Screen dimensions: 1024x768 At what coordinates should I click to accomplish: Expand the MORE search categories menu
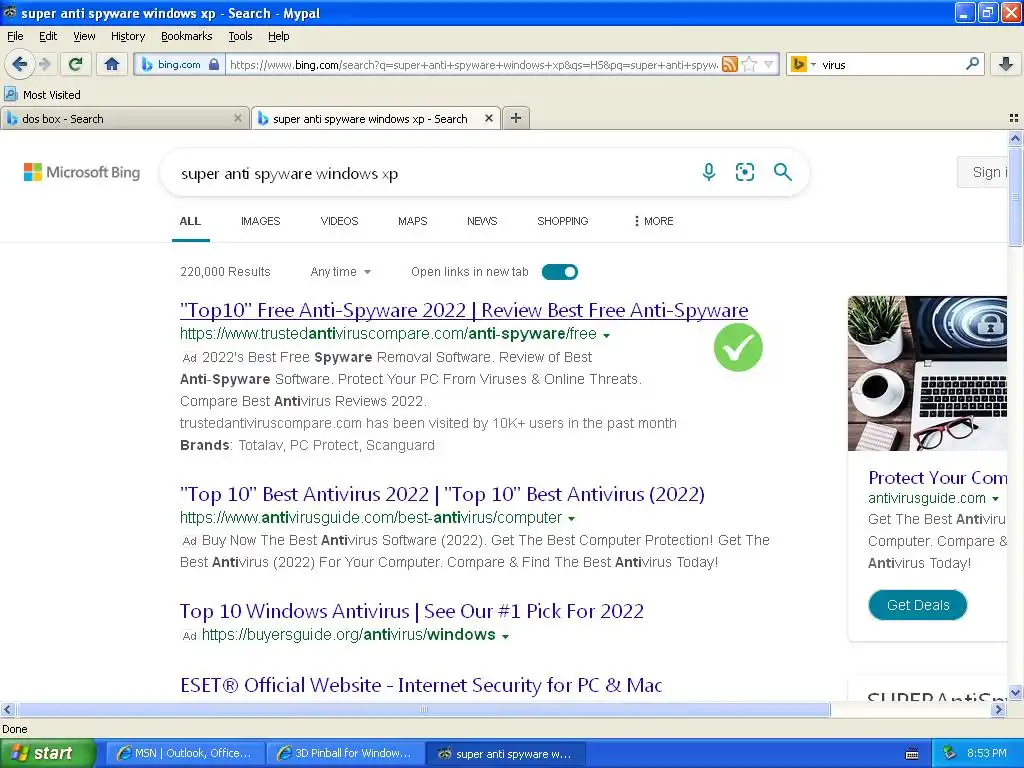point(653,221)
